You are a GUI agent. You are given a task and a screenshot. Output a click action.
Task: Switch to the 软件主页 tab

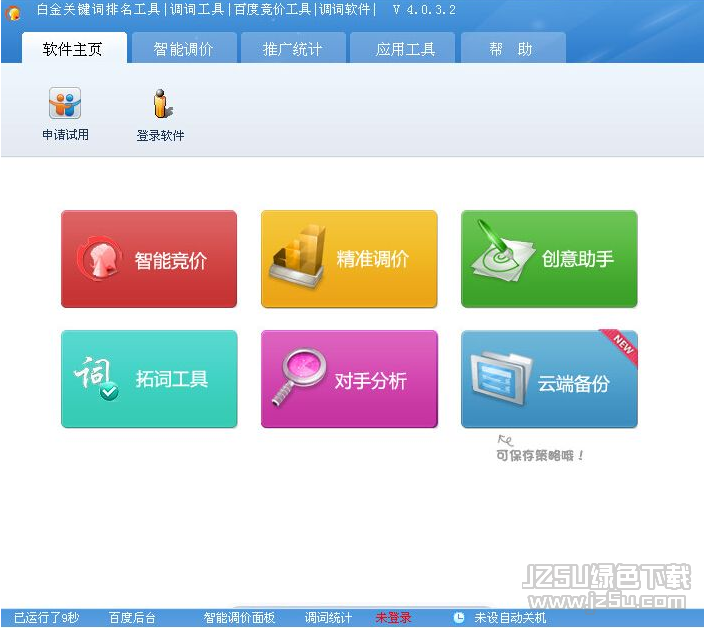coord(74,48)
